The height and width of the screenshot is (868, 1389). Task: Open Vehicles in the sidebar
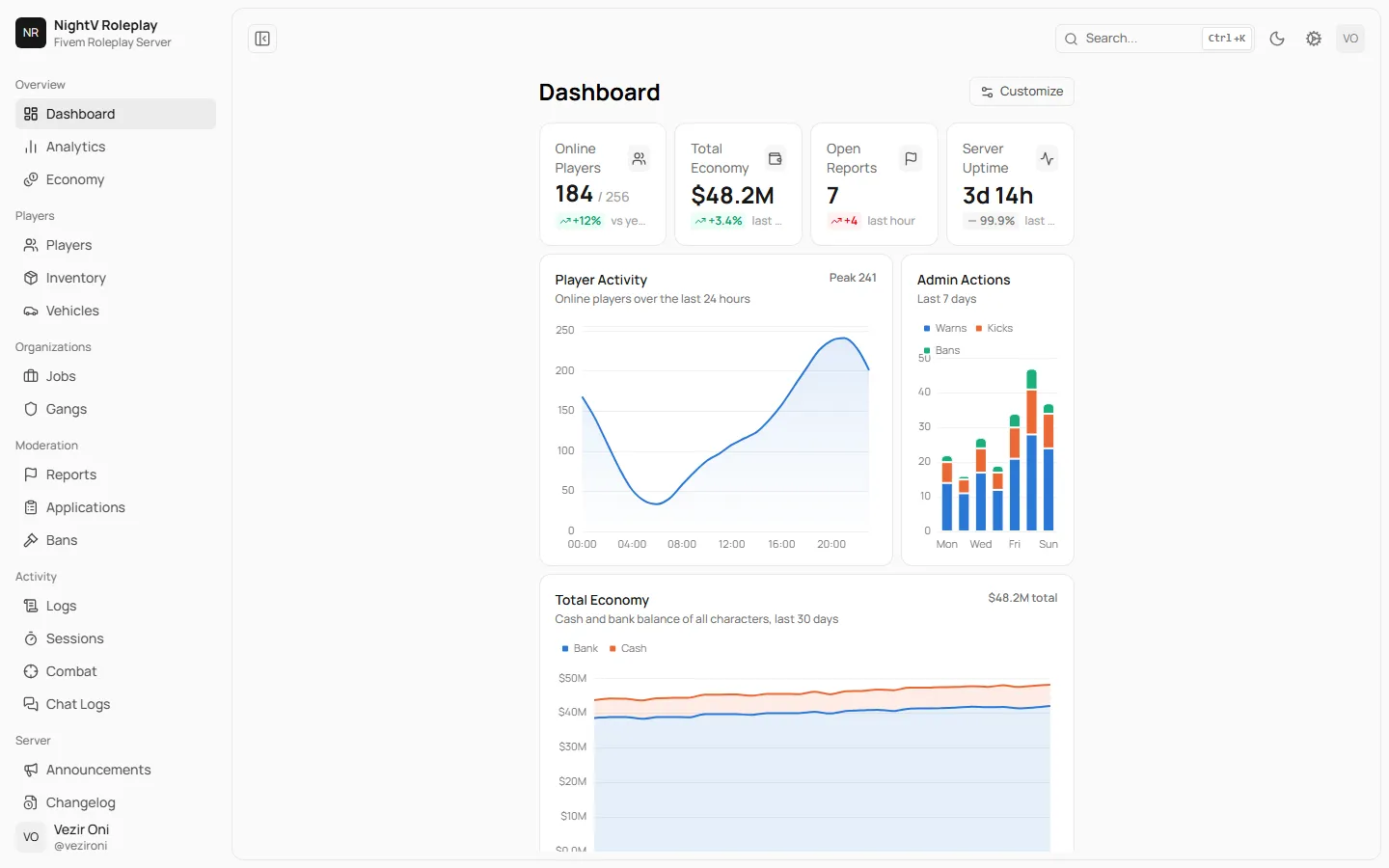point(116,311)
